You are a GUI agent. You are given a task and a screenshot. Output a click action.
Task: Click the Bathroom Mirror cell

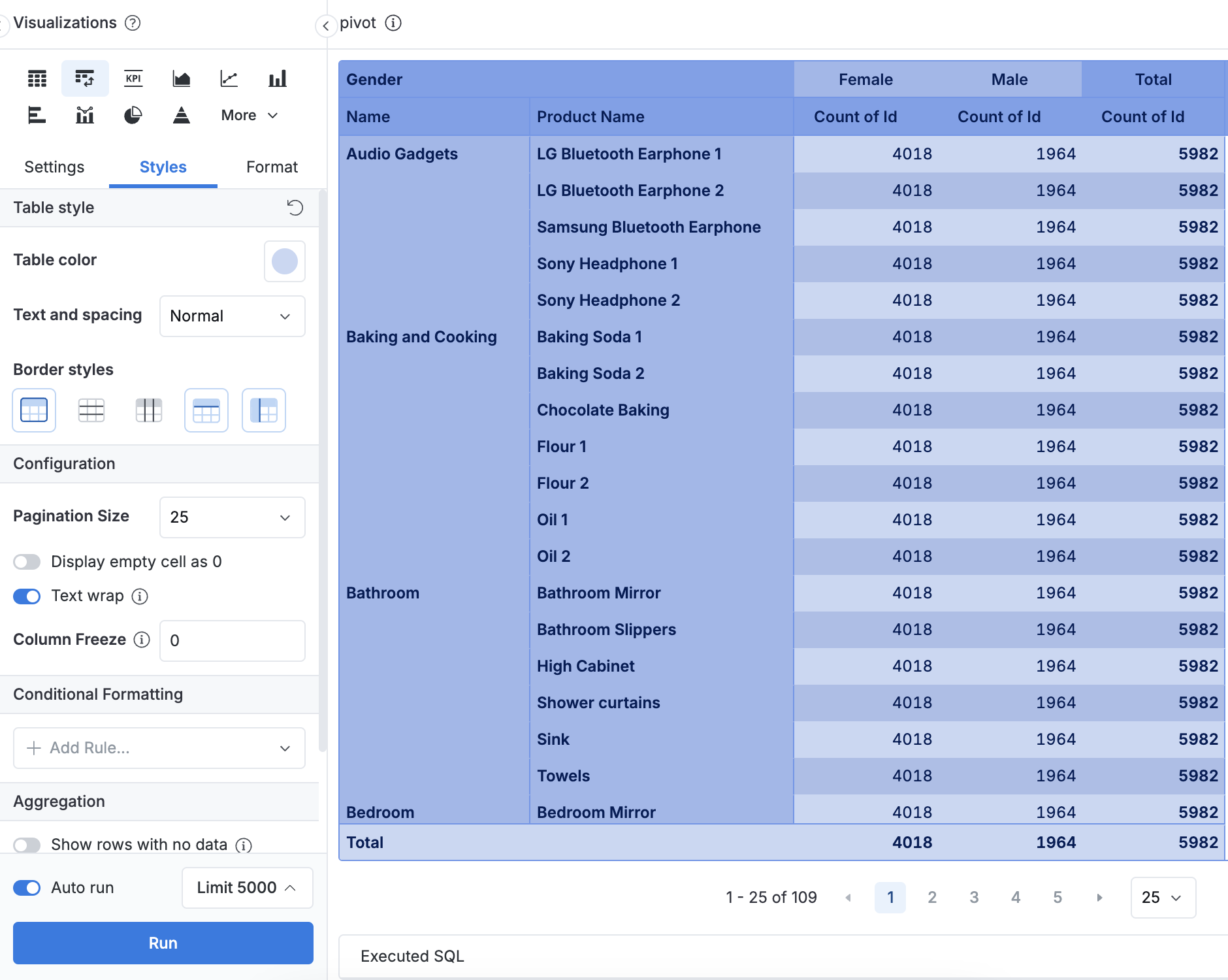point(661,593)
